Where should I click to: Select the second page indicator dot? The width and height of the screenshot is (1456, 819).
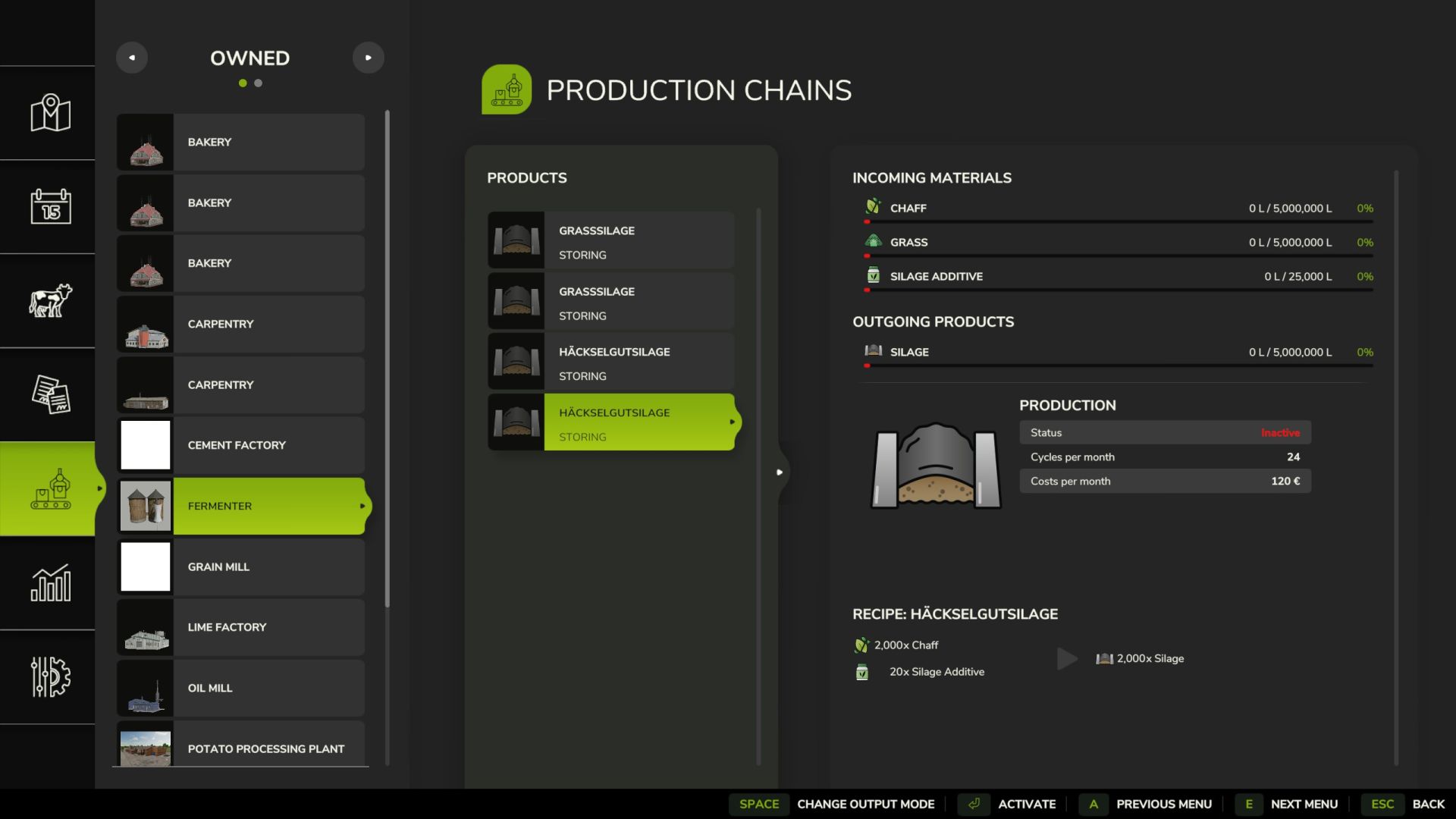(x=259, y=83)
